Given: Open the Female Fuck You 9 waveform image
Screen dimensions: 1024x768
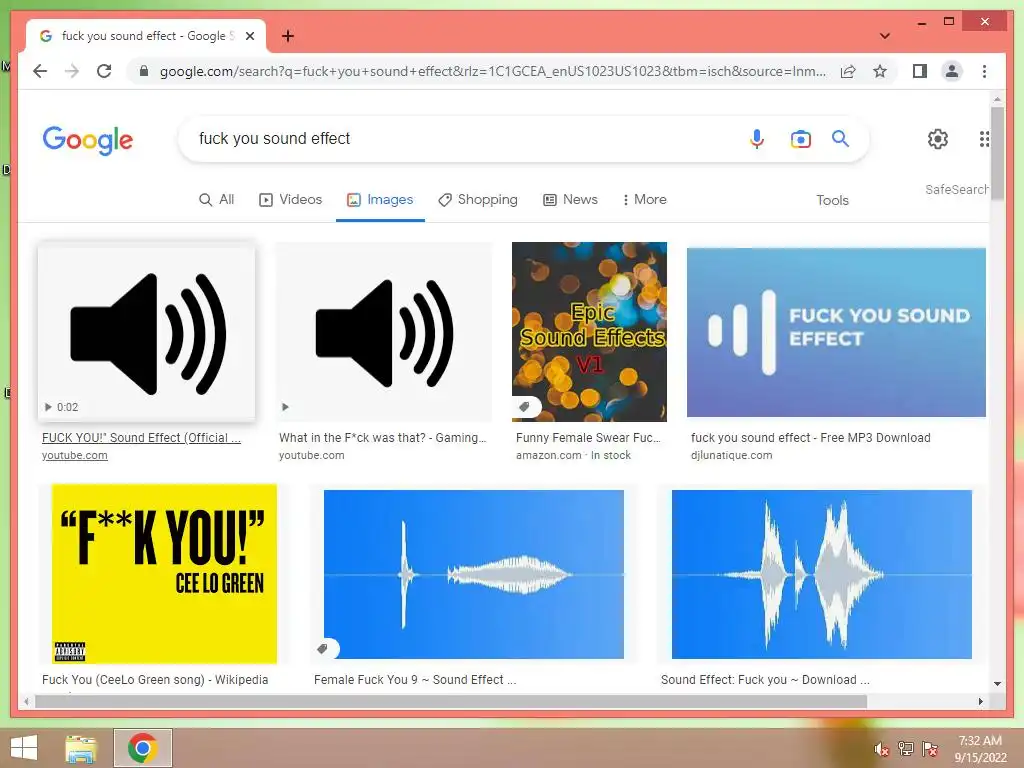Looking at the screenshot, I should click(473, 575).
